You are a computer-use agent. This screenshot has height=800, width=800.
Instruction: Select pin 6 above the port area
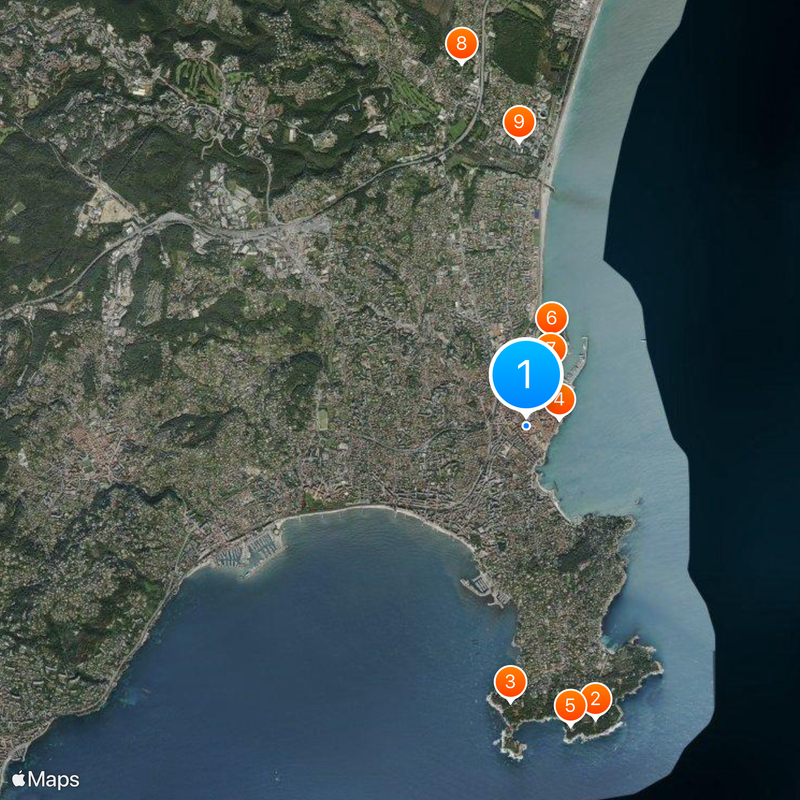tap(552, 318)
